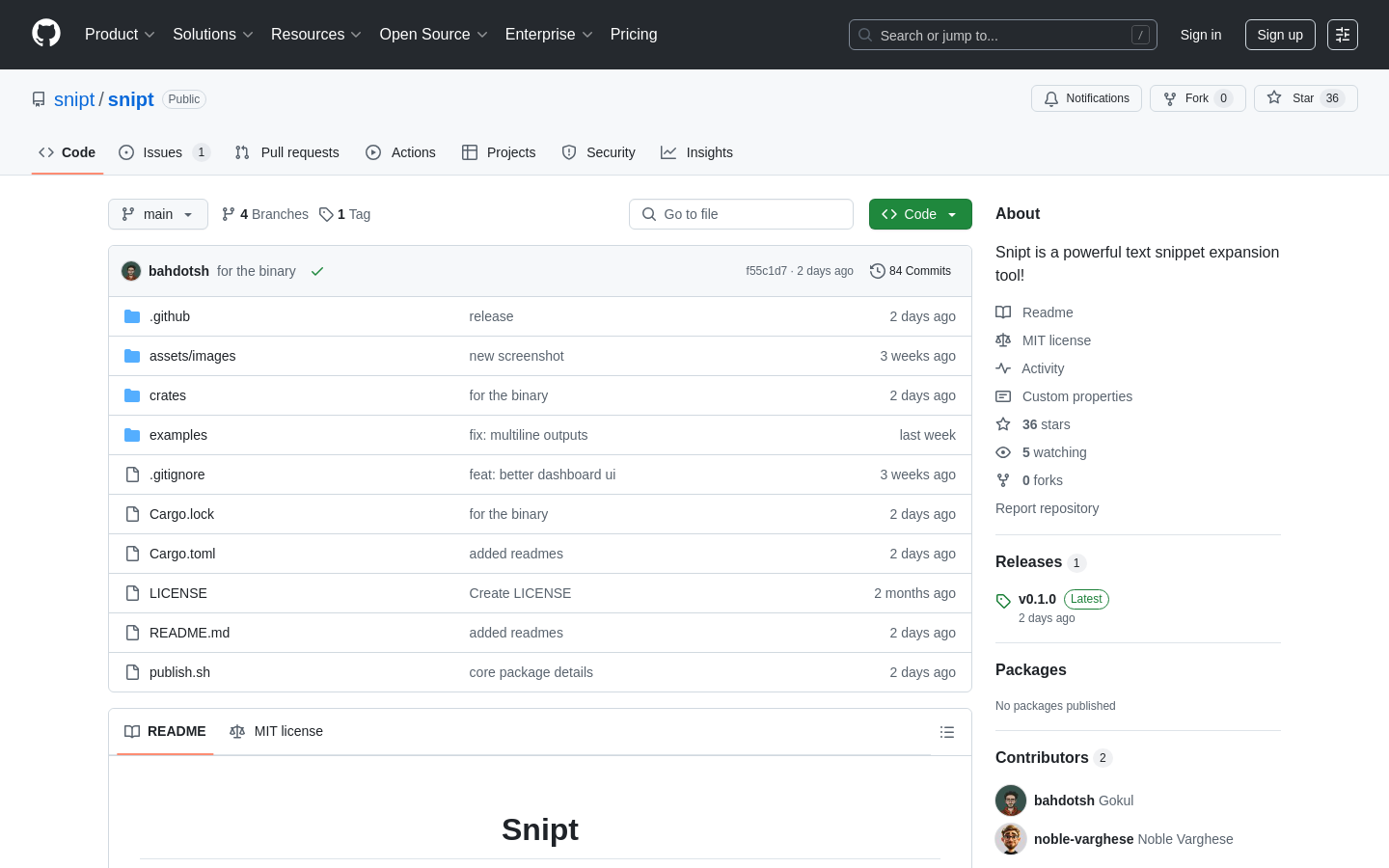Open the .github folder icon
1389x868 pixels.
(132, 316)
